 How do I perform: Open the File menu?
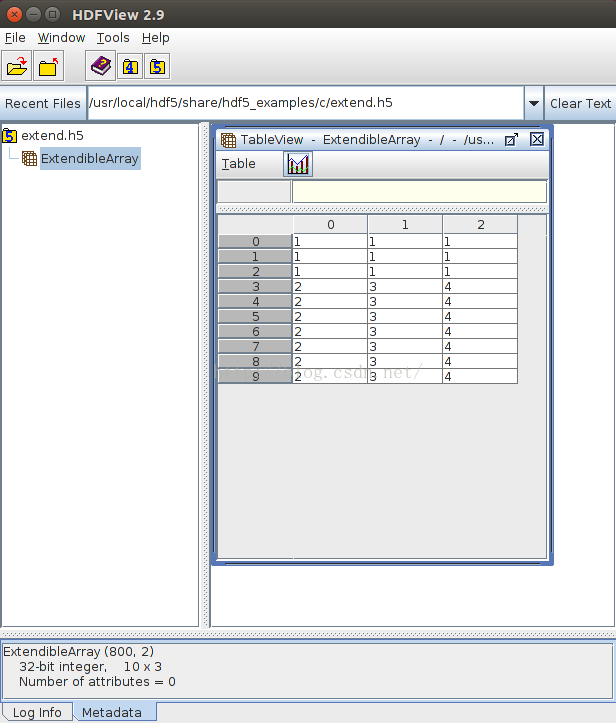tap(15, 38)
